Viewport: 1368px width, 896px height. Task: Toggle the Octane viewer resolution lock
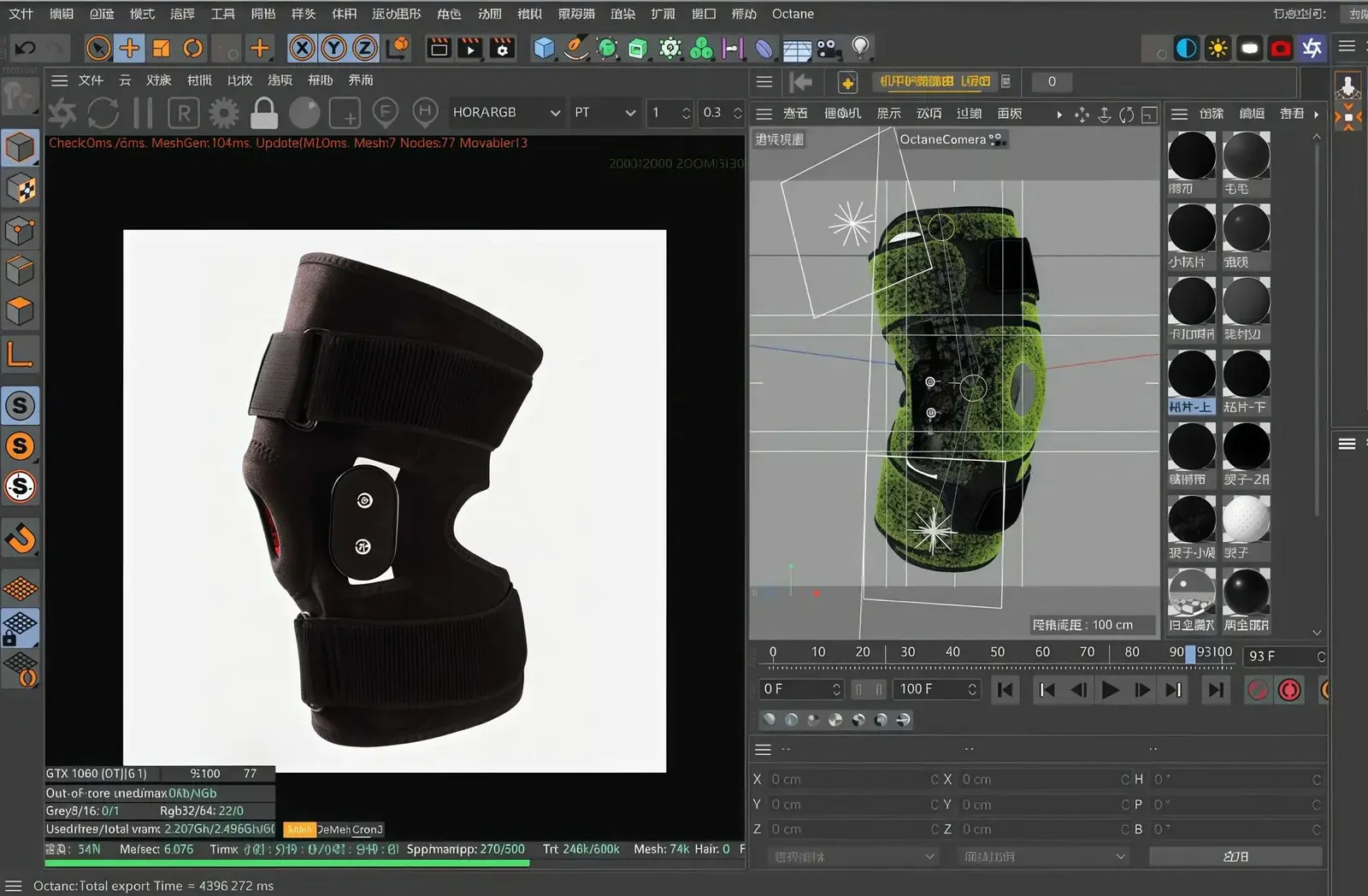[264, 113]
